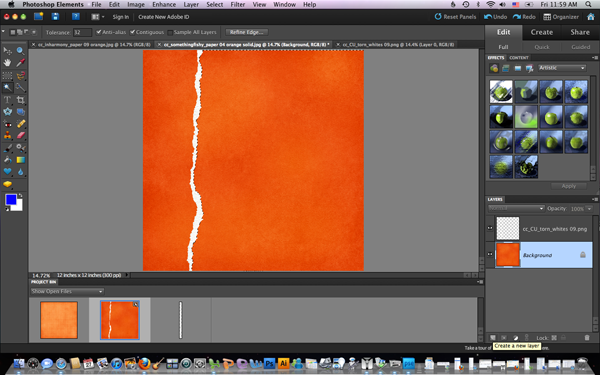Open the Show Open Files dropdown
This screenshot has width=600, height=375.
coord(67,291)
